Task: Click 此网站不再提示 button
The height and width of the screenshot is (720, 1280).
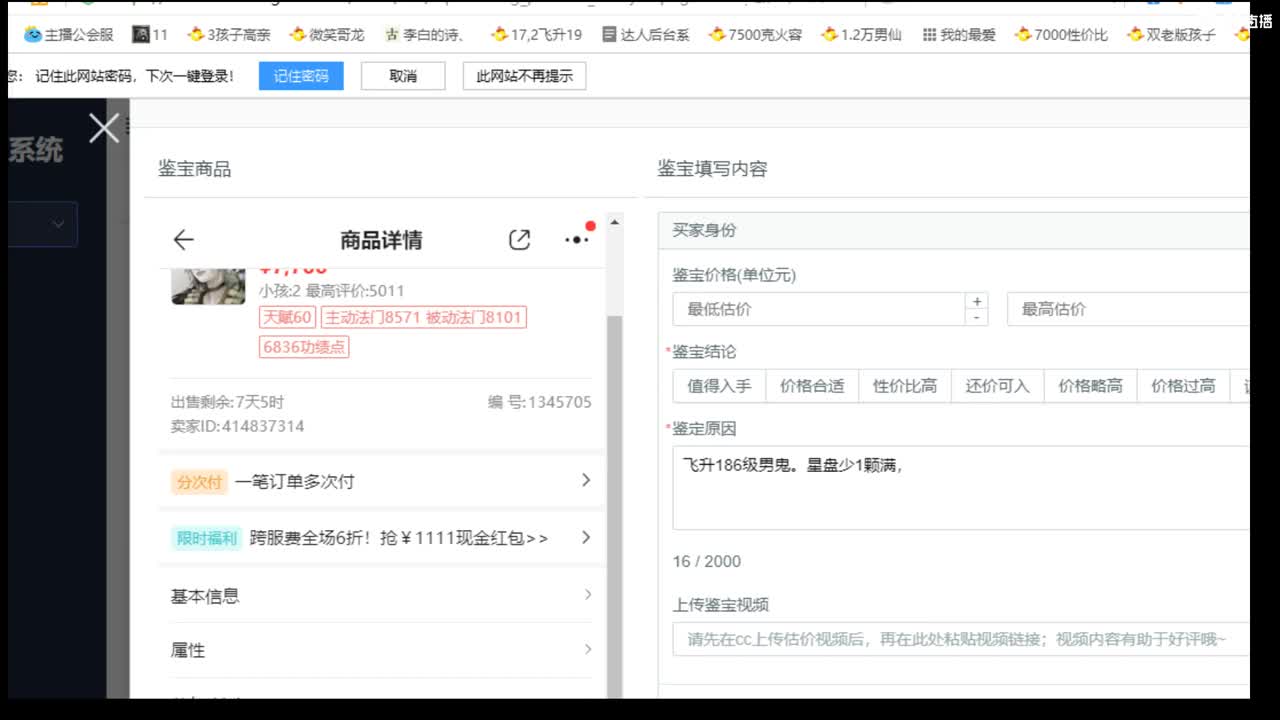Action: 524,76
